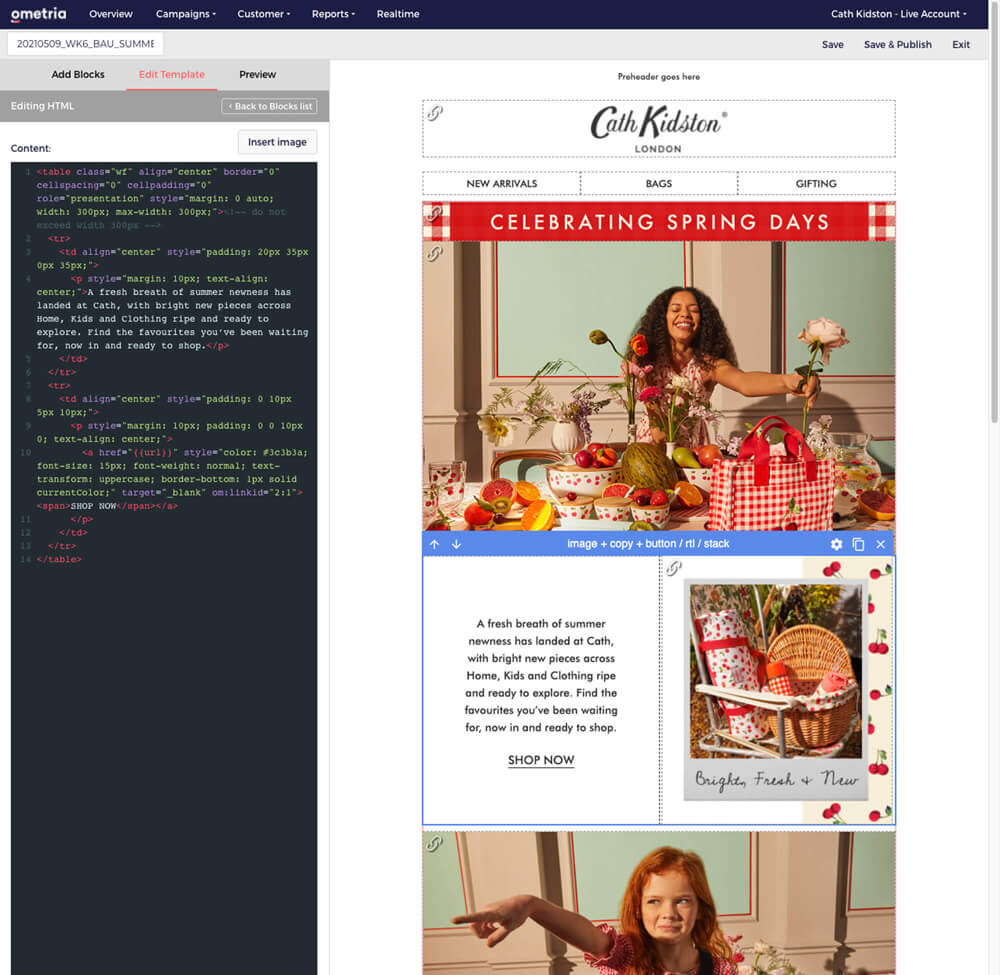Open the Overview page

click(110, 13)
